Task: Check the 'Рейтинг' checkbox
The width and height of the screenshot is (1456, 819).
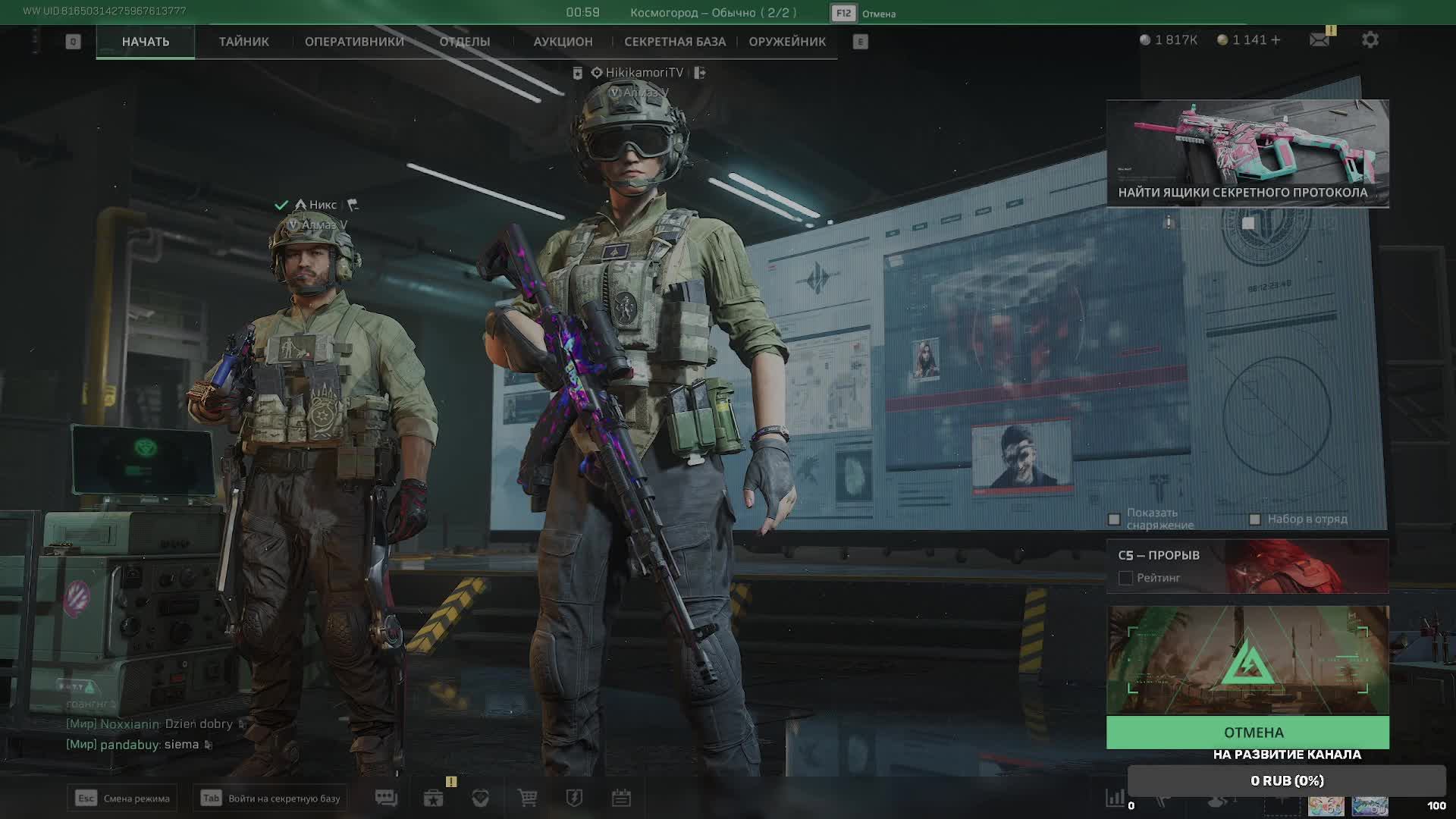Action: pos(1125,578)
